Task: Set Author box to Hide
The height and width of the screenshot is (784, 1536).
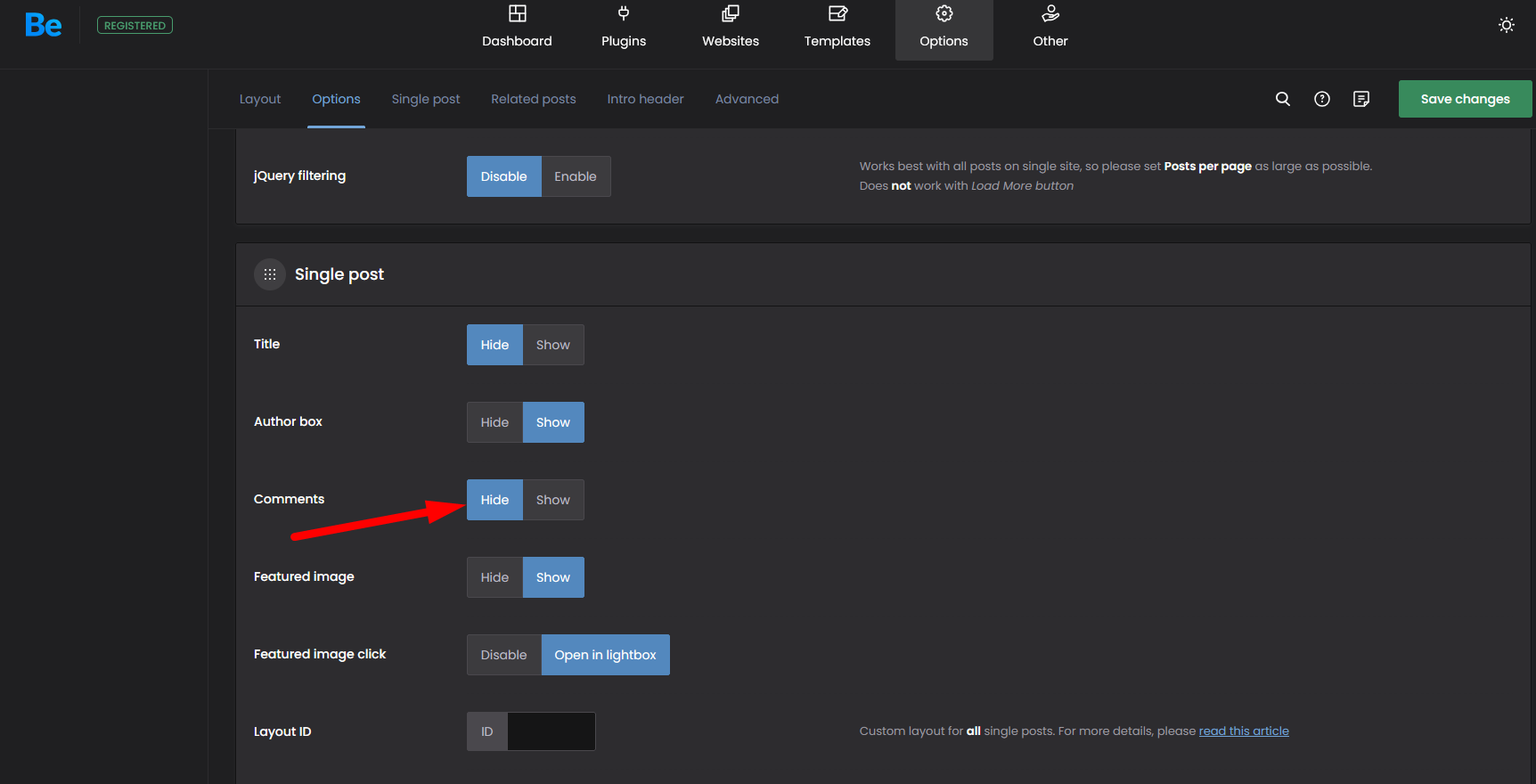Action: 494,422
